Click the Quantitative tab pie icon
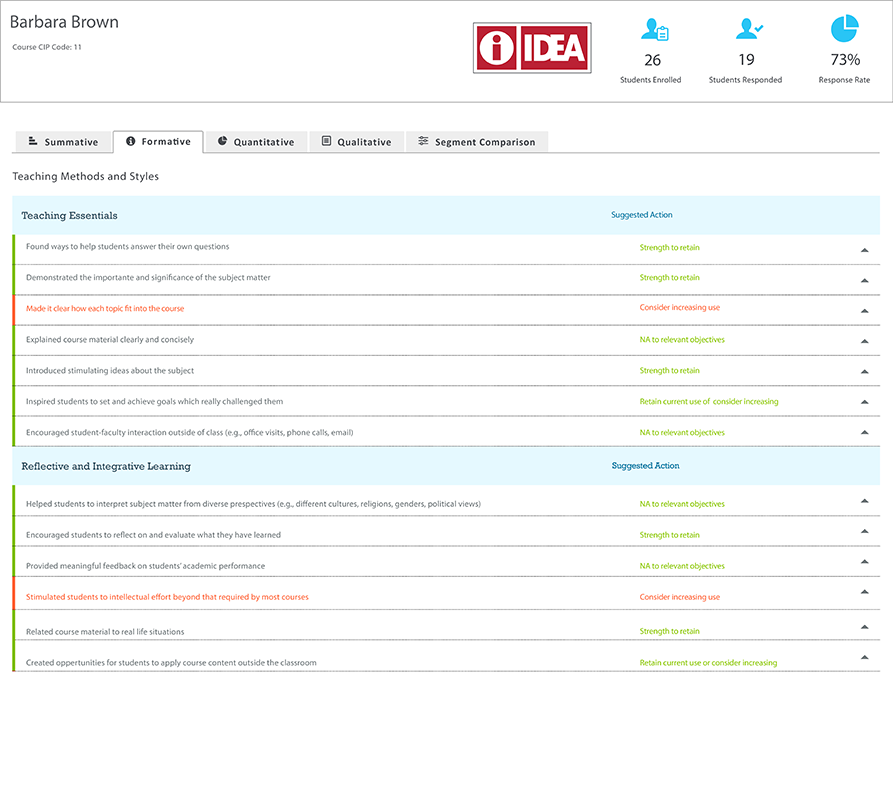Screen dimensions: 893x803 tap(222, 141)
